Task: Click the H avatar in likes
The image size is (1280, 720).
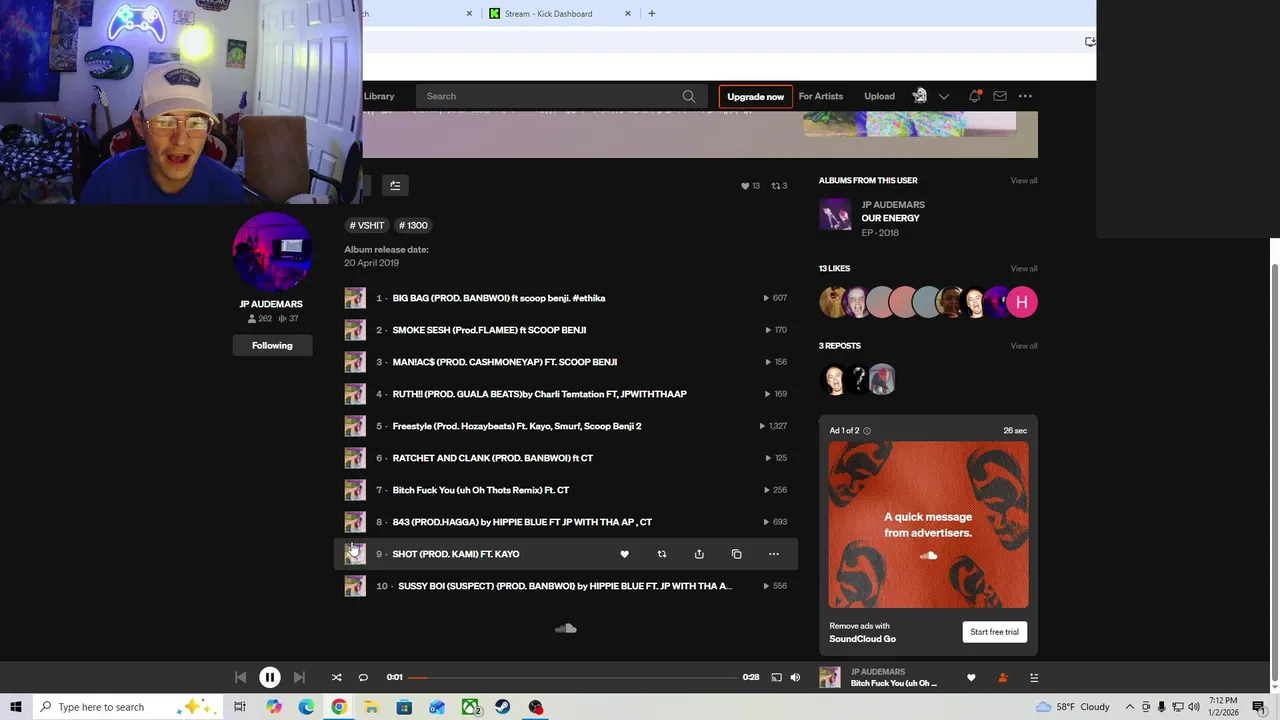Action: click(1021, 302)
